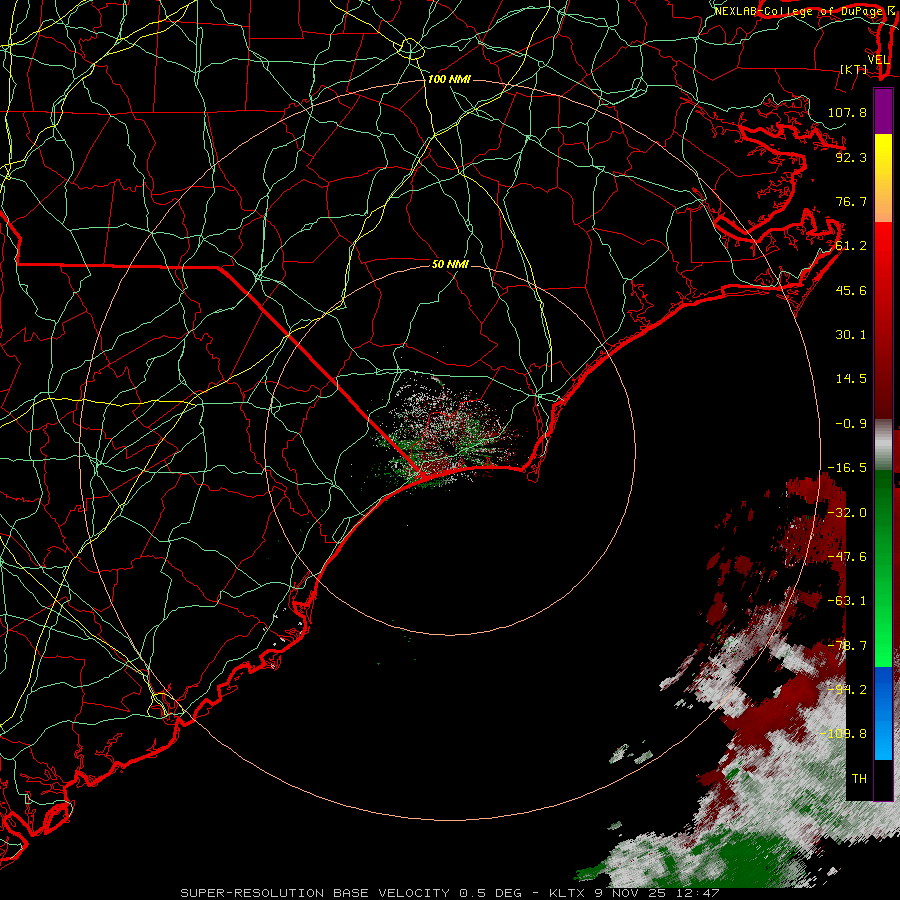Click the 61.2 value on velocity scale
This screenshot has height=900, width=900.
(x=851, y=246)
